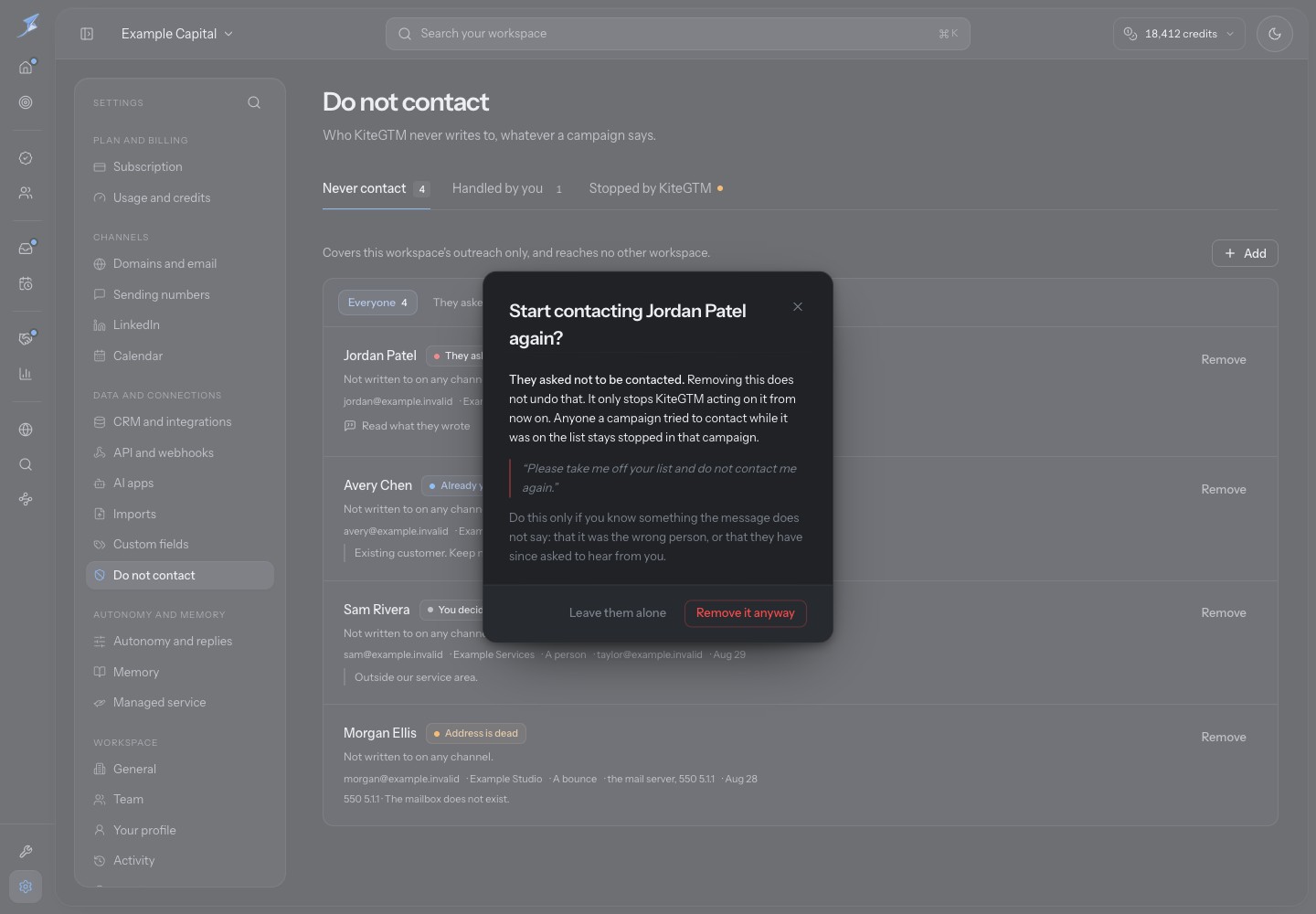
Task: Remove Sam Rivera from the list
Action: pyautogui.click(x=1224, y=613)
